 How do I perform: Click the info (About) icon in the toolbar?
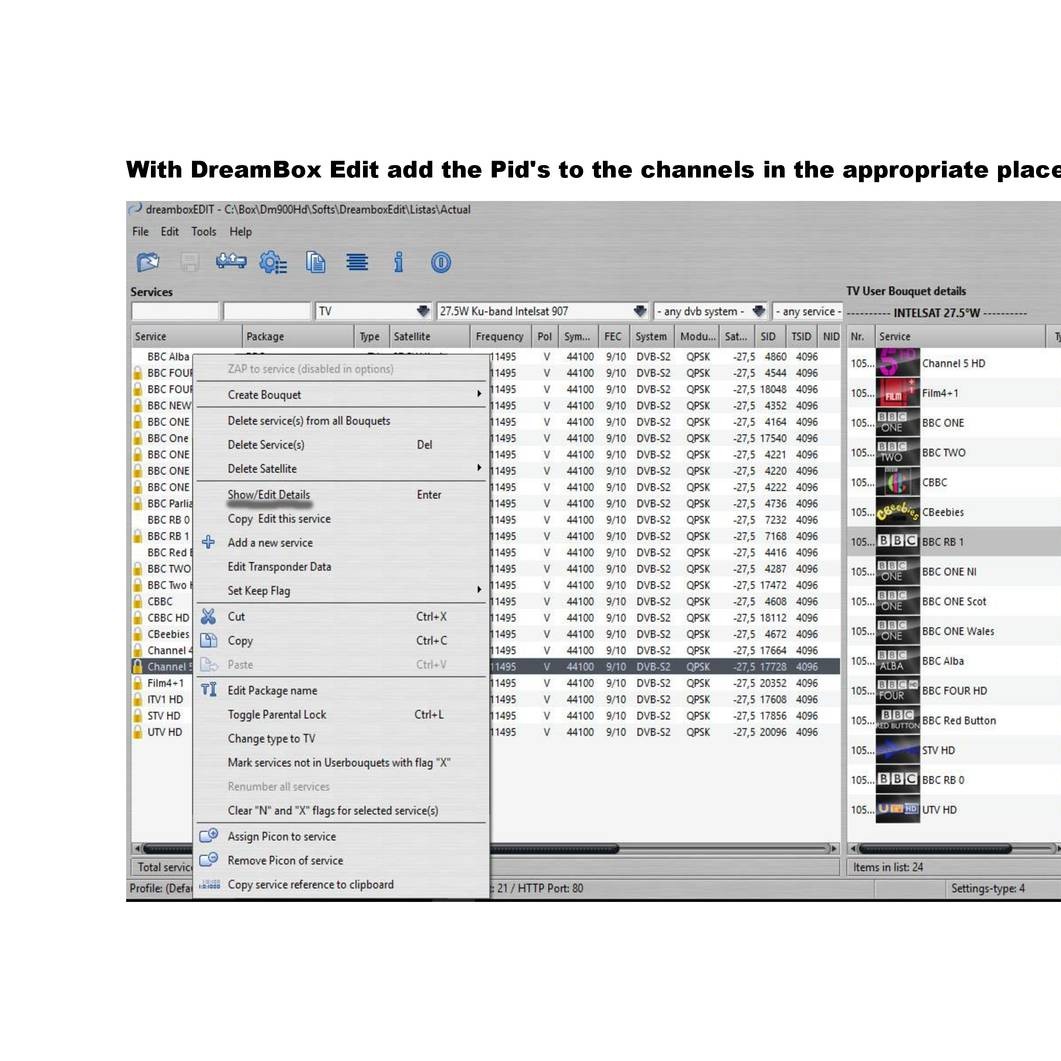(x=398, y=261)
